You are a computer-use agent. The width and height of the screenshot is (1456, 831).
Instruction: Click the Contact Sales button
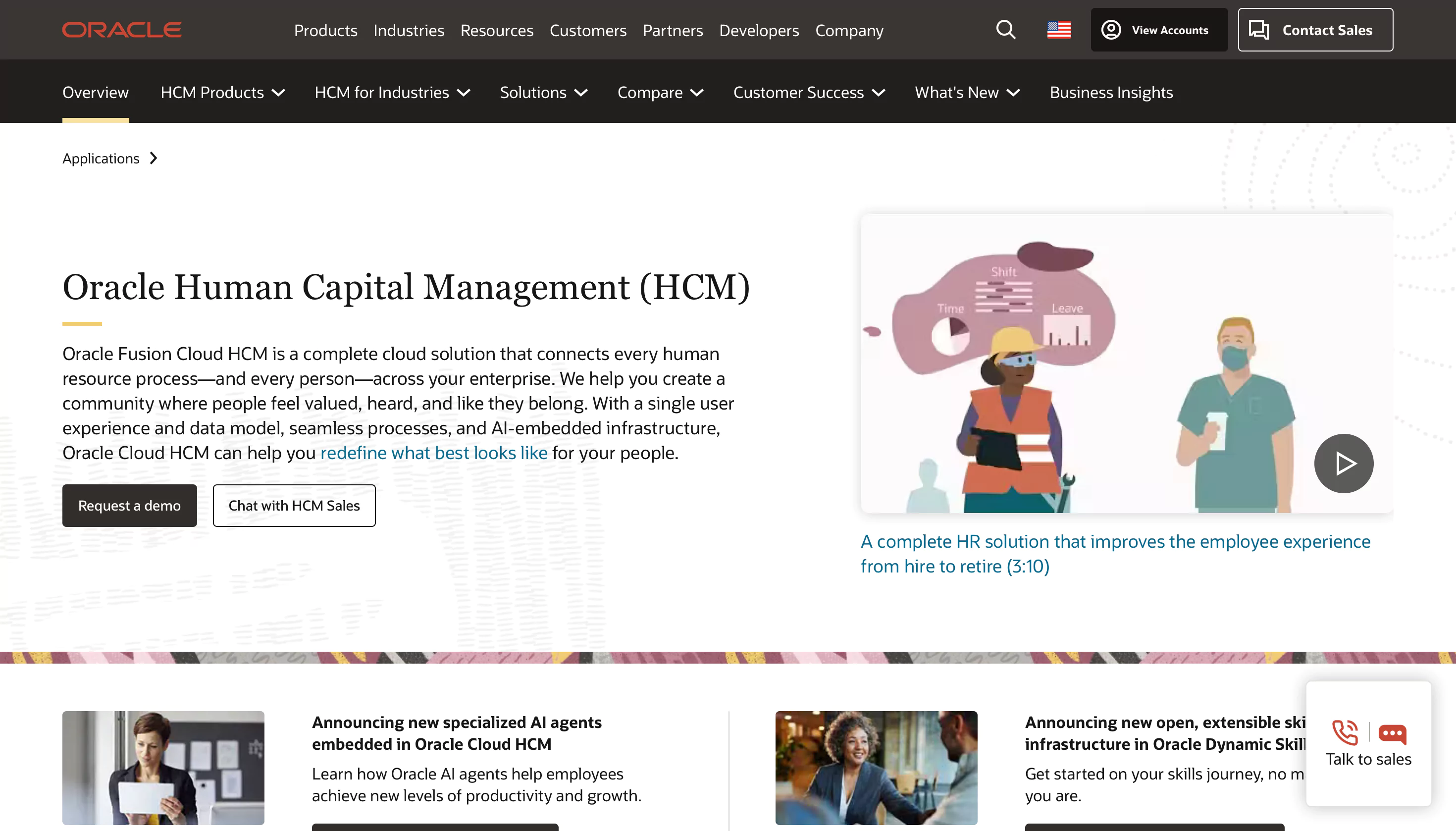(x=1315, y=30)
